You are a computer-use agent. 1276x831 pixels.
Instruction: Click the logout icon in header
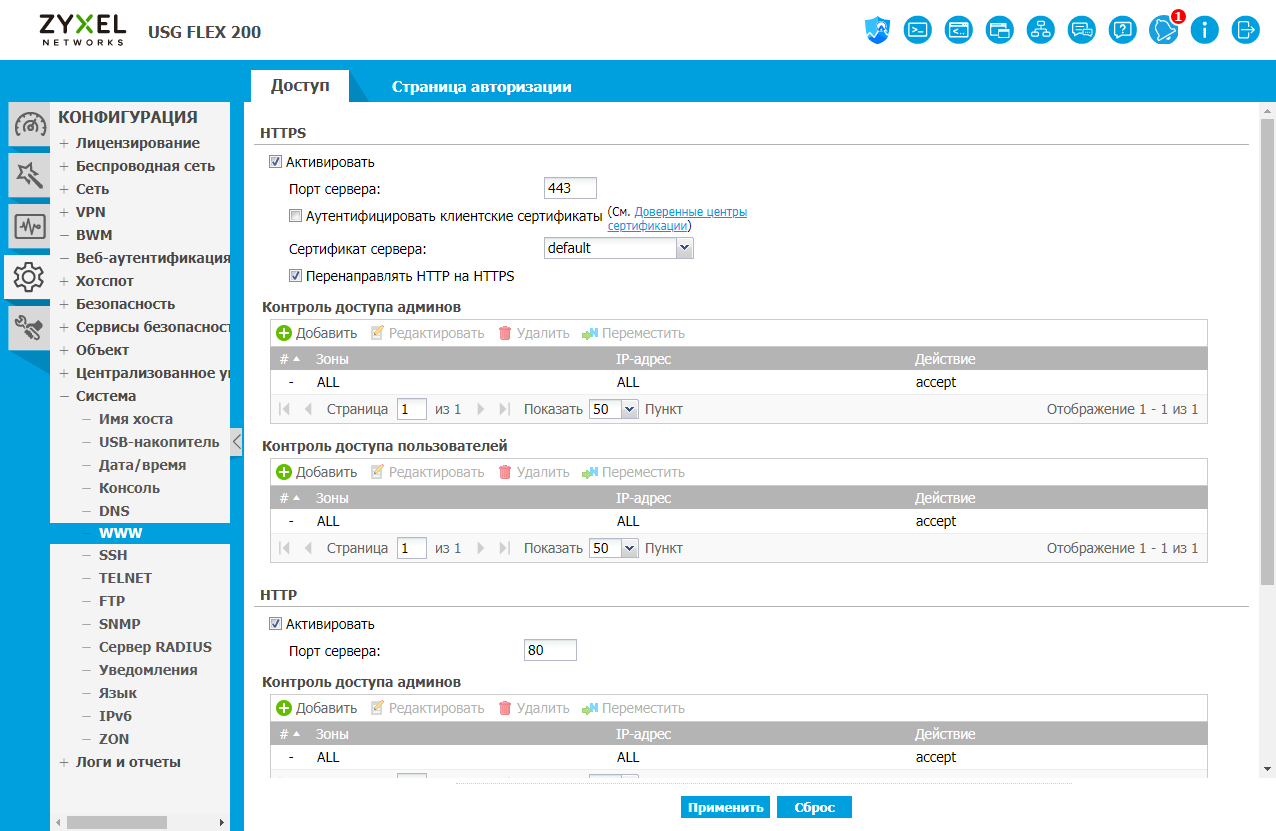pyautogui.click(x=1245, y=30)
